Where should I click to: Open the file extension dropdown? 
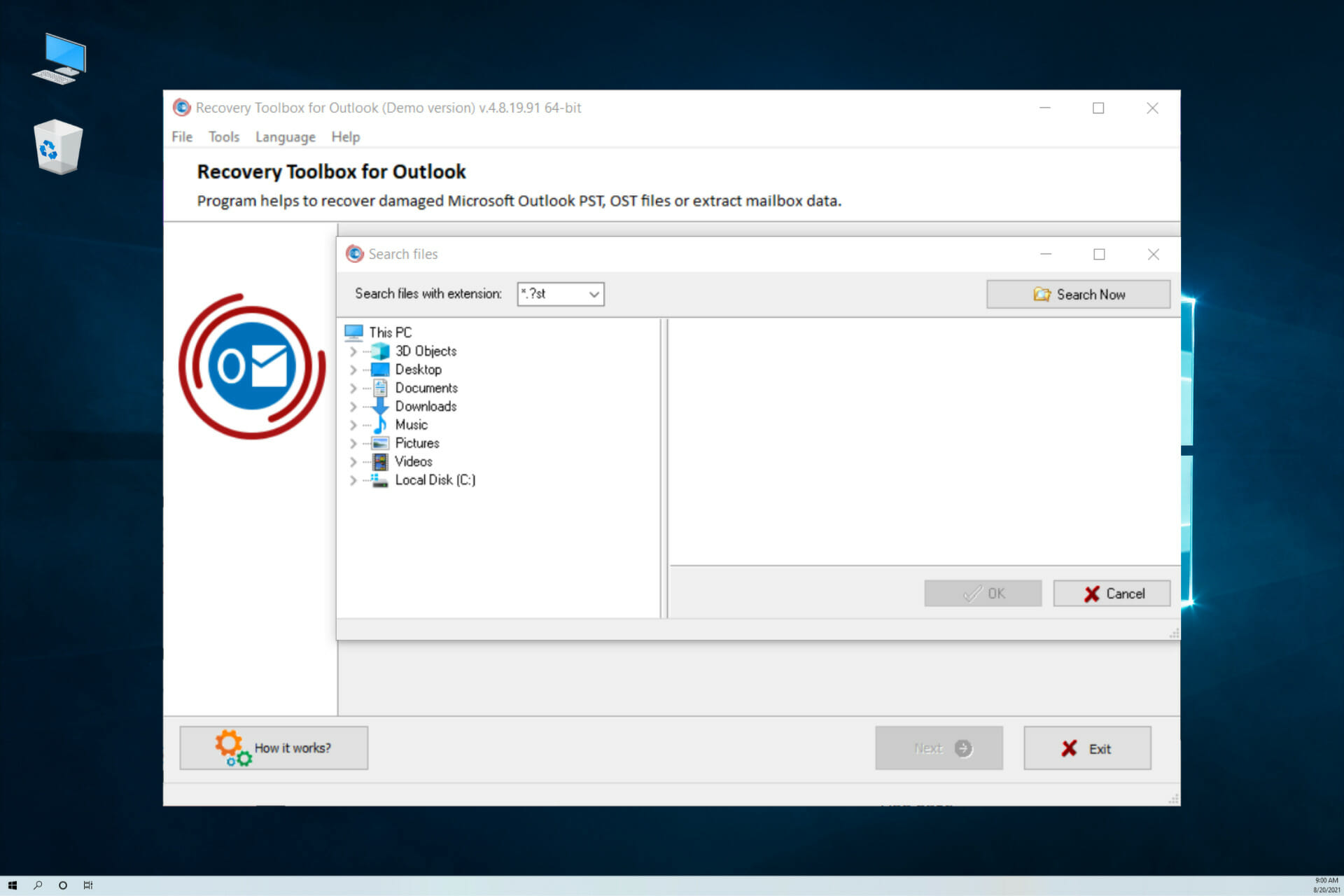594,294
